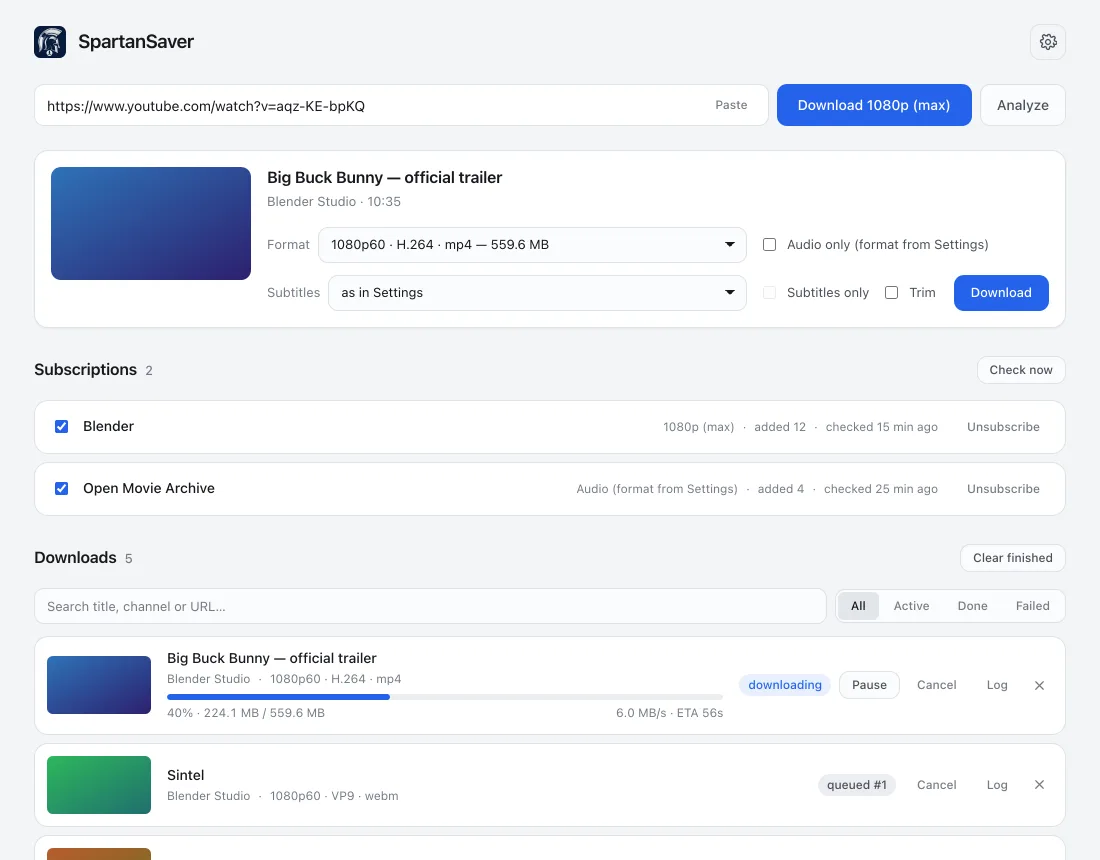The height and width of the screenshot is (860, 1100).
Task: Click the Download 1080p (max) button
Action: [874, 105]
